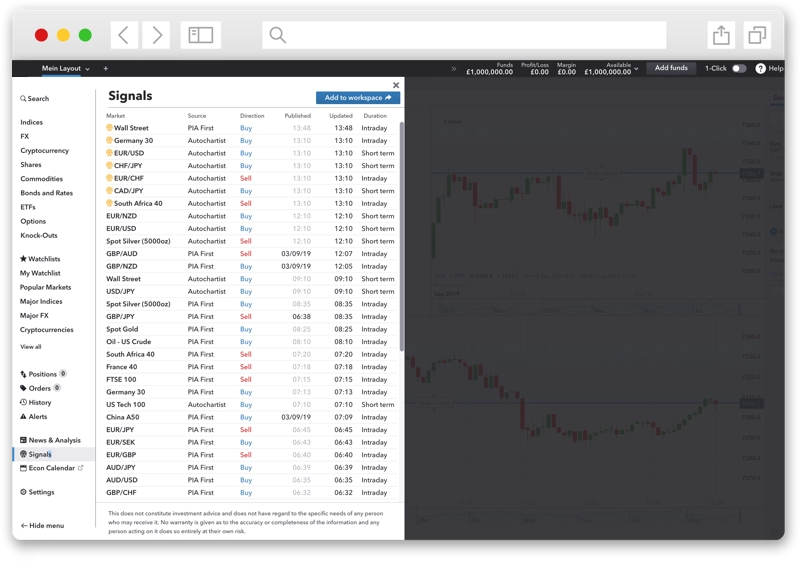Open Search in the left sidebar
Viewport: 800px width, 564px height.
(35, 99)
